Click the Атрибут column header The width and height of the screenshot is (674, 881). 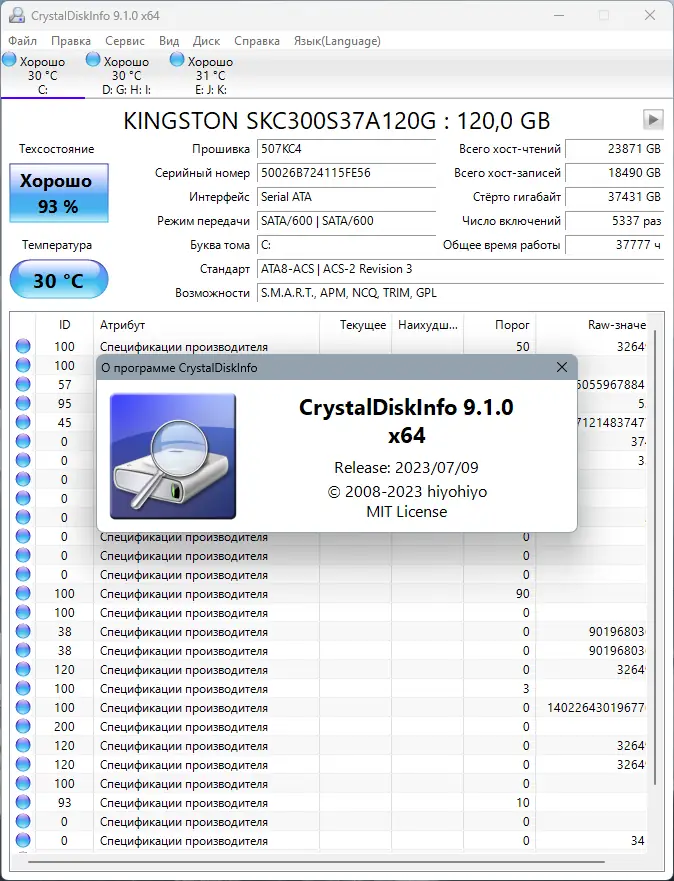206,325
